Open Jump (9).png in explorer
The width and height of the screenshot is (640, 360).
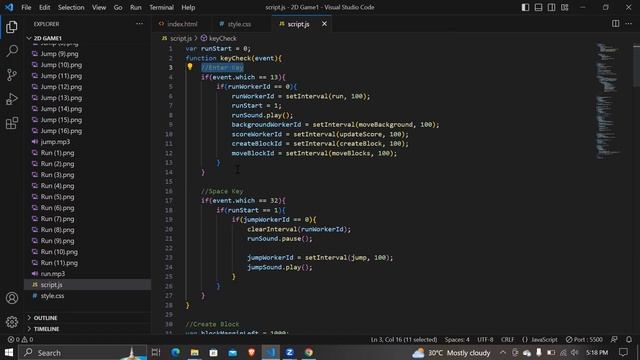point(60,53)
